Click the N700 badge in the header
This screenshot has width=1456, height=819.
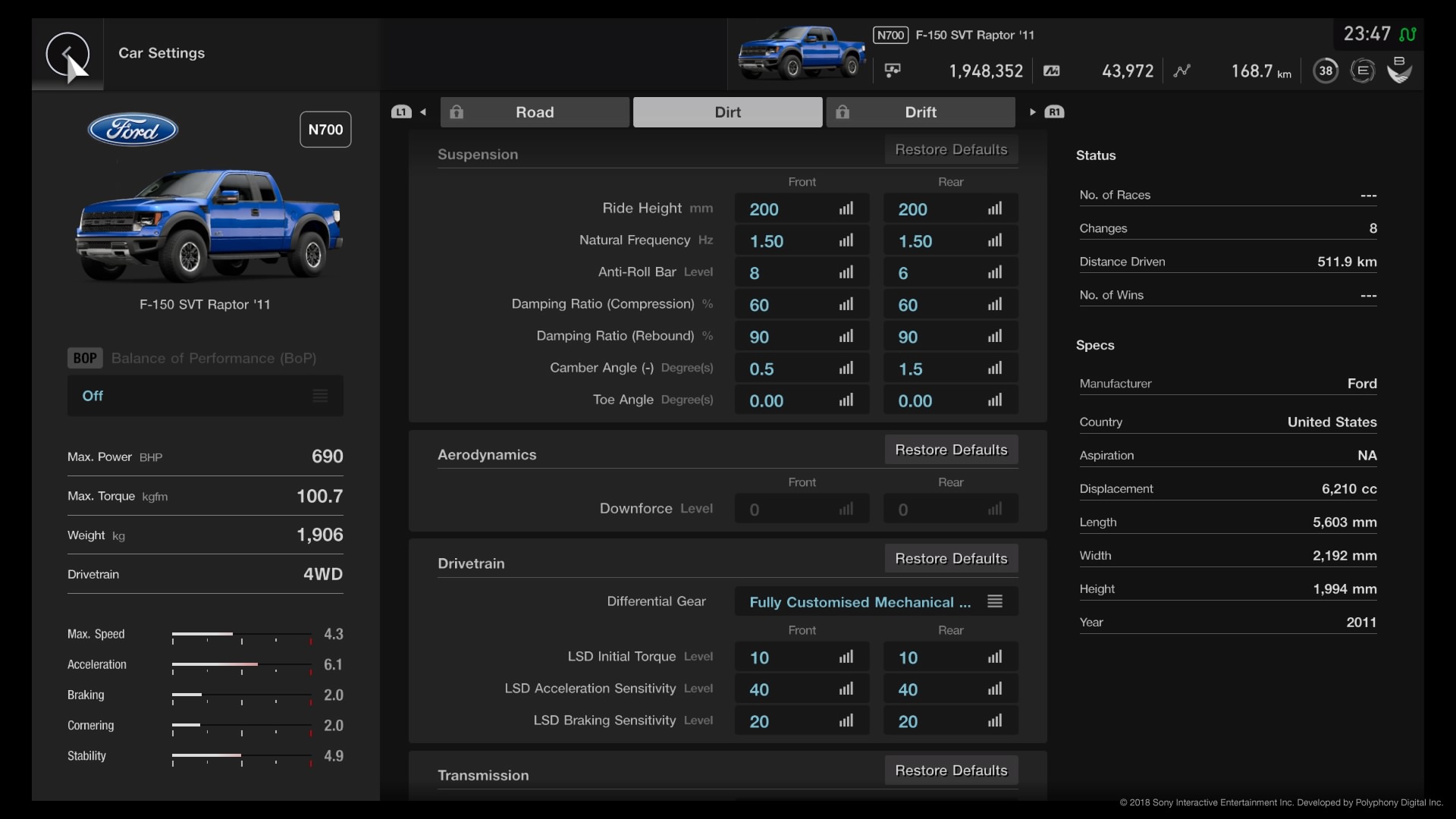click(x=891, y=35)
